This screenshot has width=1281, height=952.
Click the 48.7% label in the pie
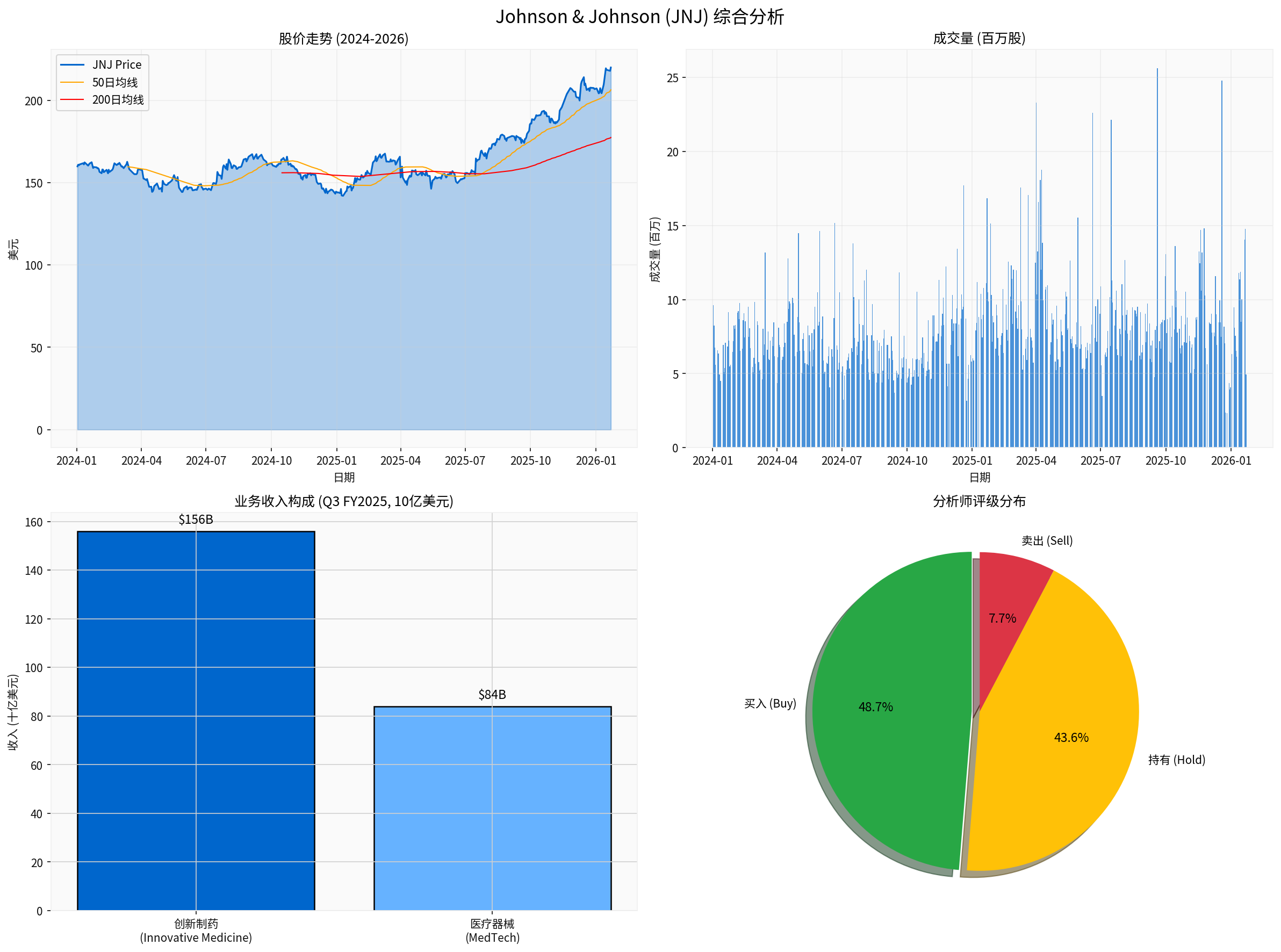(875, 706)
